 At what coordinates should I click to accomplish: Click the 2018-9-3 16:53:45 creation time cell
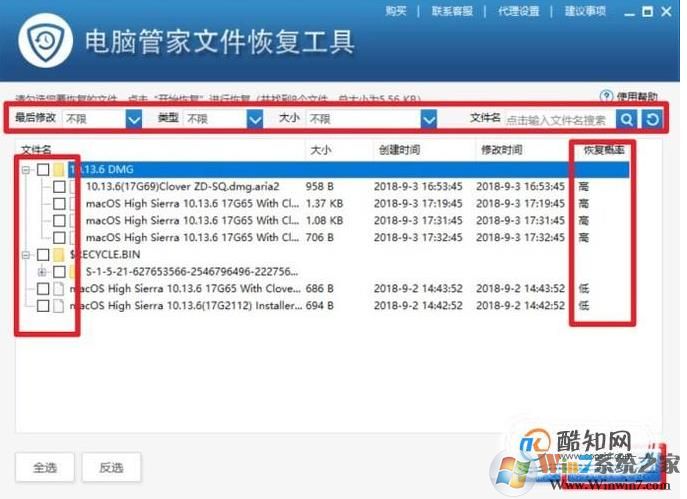tap(418, 187)
